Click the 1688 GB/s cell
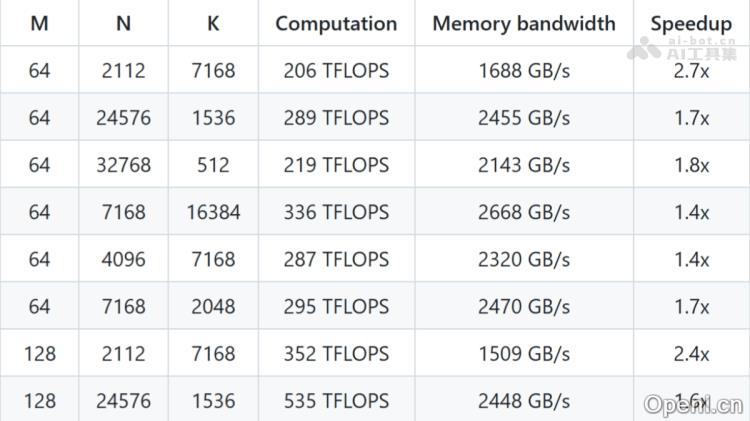This screenshot has width=750, height=421. point(524,71)
